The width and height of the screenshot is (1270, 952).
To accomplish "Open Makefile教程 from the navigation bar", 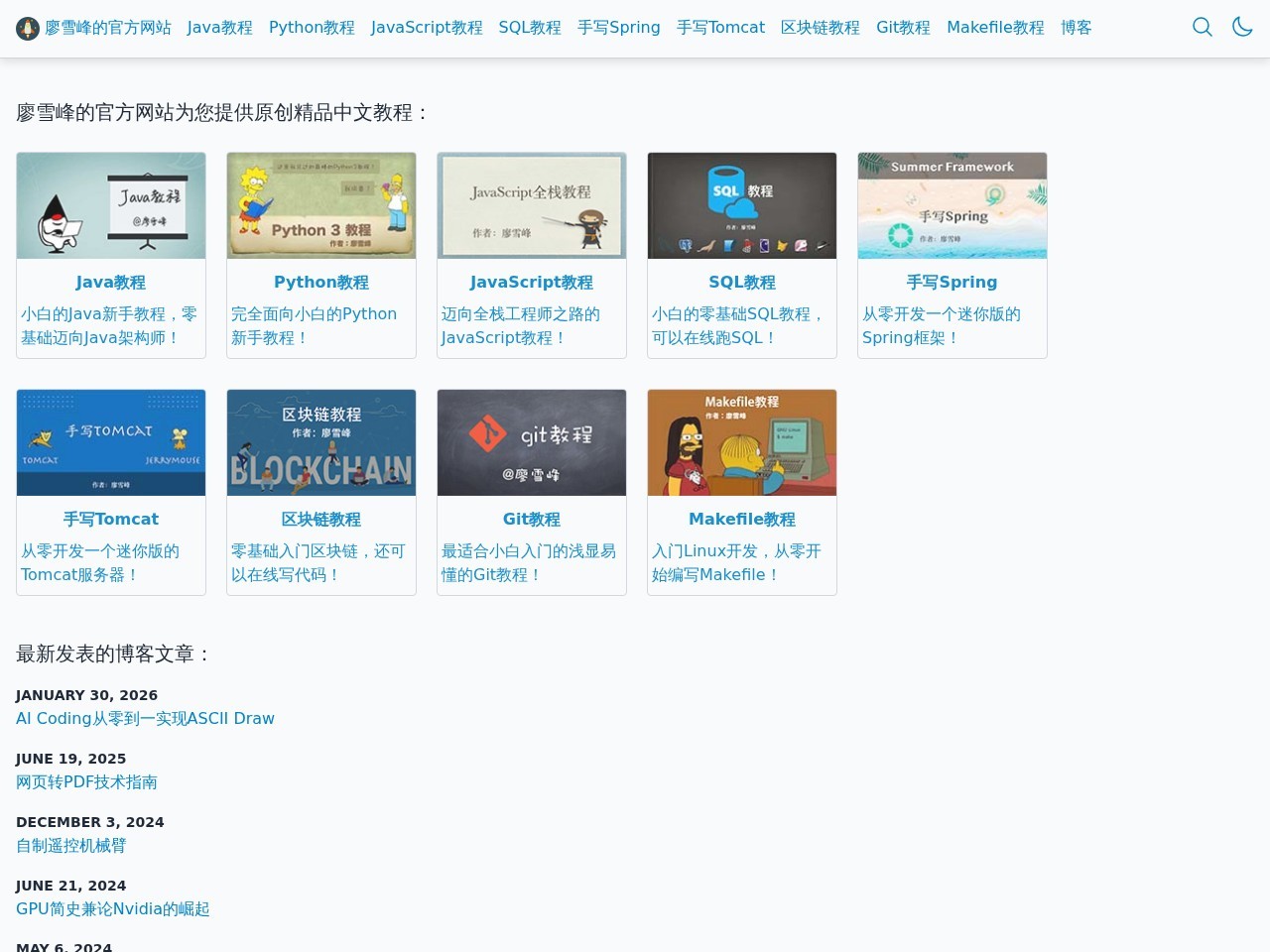I will click(995, 28).
